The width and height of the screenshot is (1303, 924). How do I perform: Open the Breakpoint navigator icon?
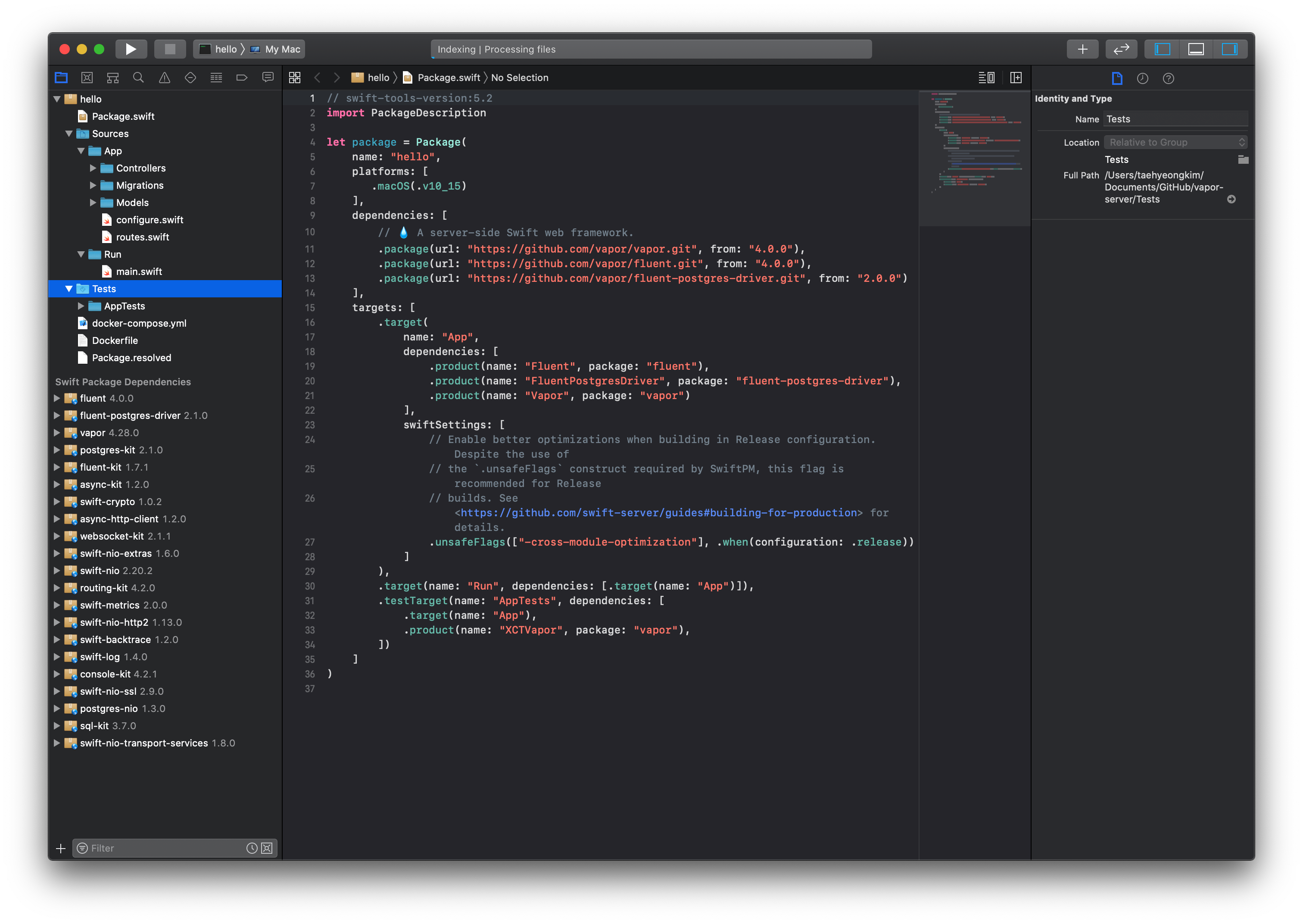(242, 78)
